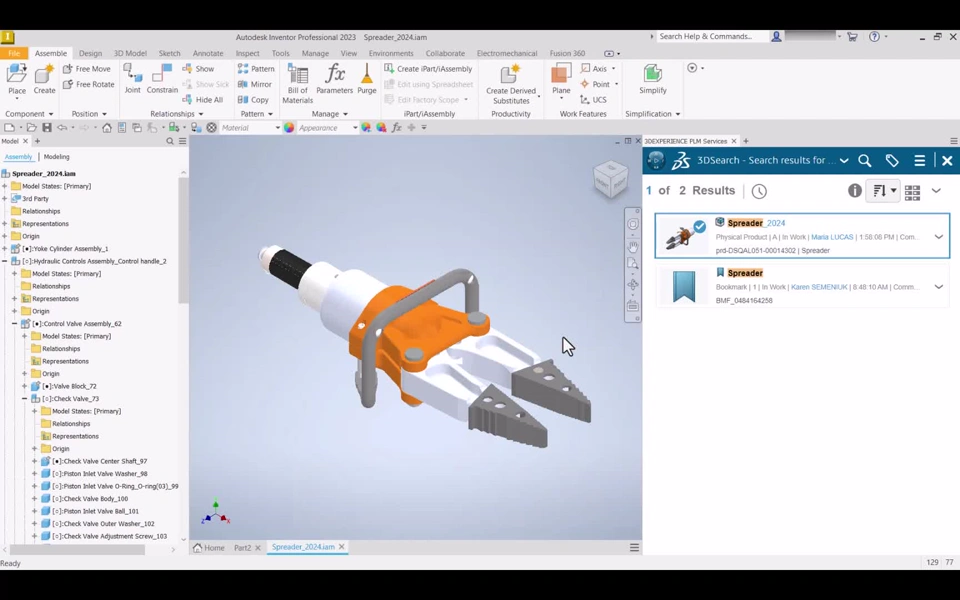Click in Search Help & Commands field
This screenshot has height=600, width=960.
pos(713,37)
